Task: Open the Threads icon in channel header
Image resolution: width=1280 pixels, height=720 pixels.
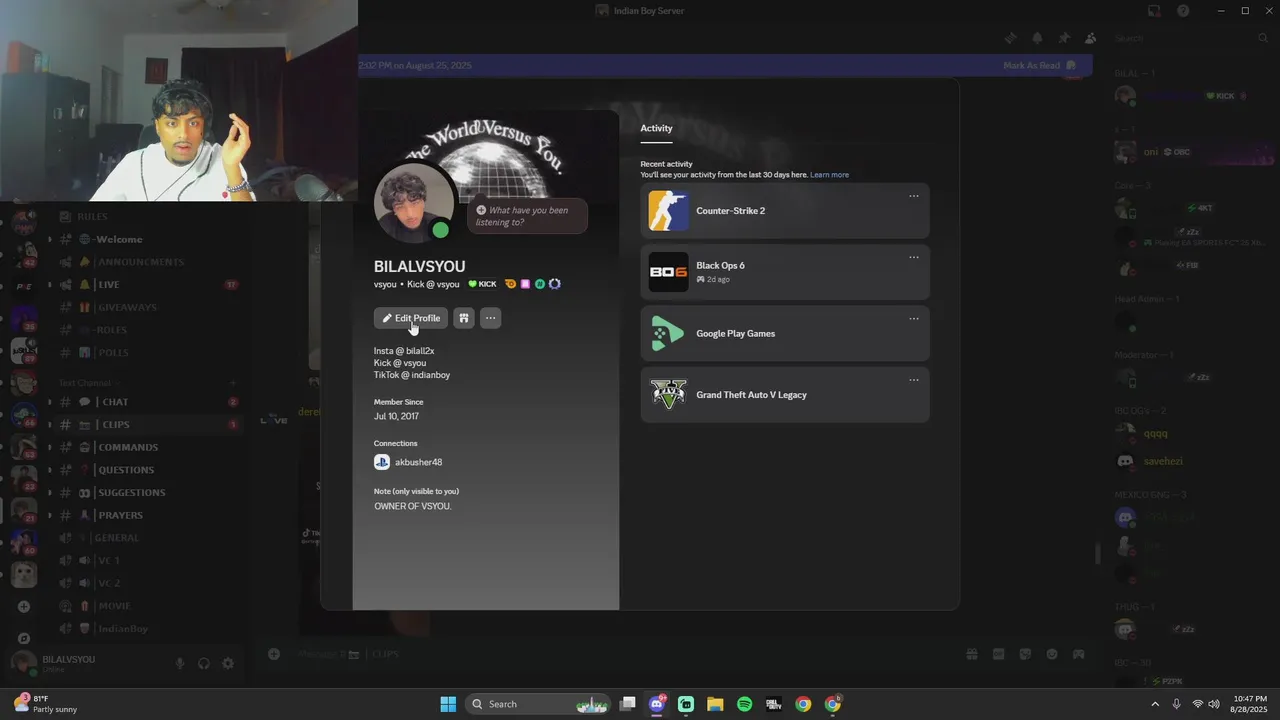Action: [x=1011, y=38]
